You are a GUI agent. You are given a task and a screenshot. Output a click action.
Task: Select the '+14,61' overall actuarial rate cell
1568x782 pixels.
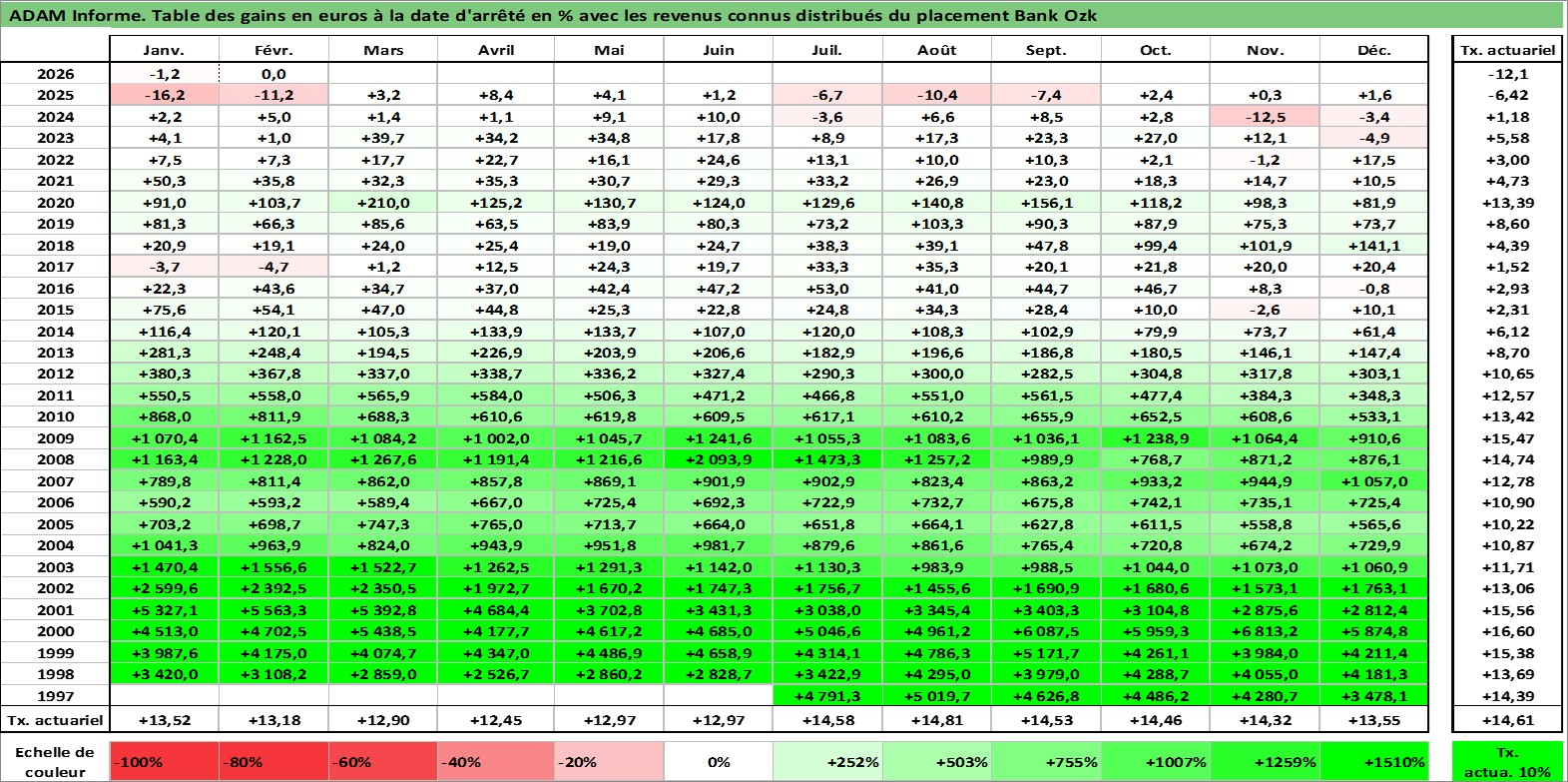(x=1507, y=719)
